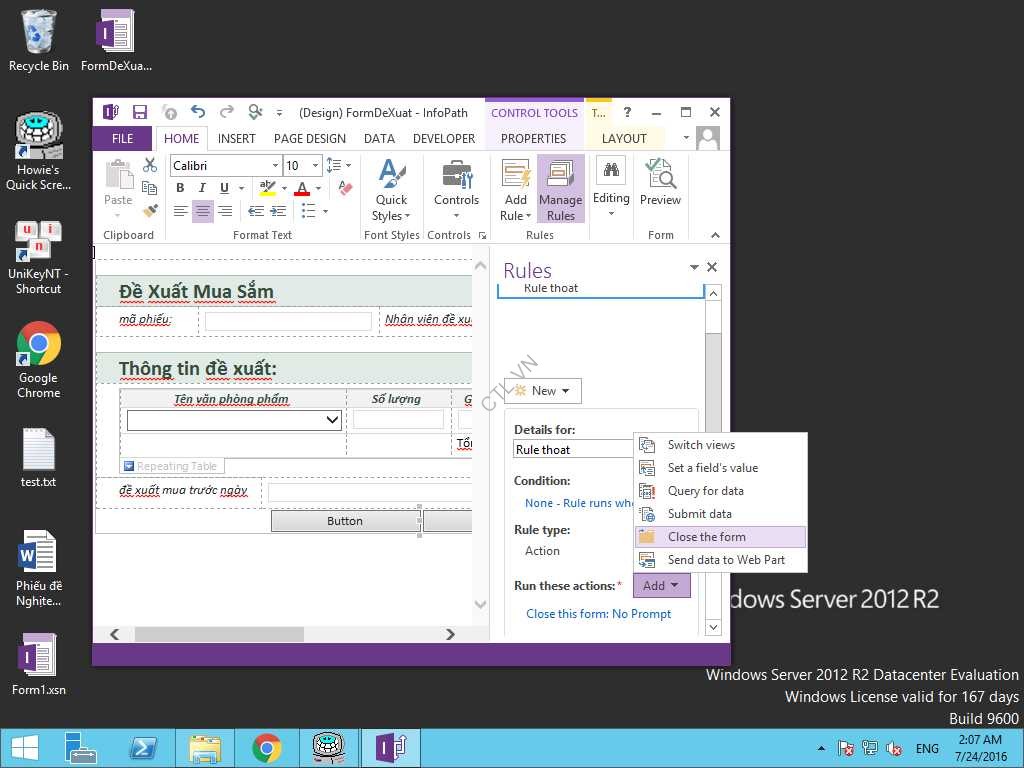Toggle Italic formatting

pos(202,188)
